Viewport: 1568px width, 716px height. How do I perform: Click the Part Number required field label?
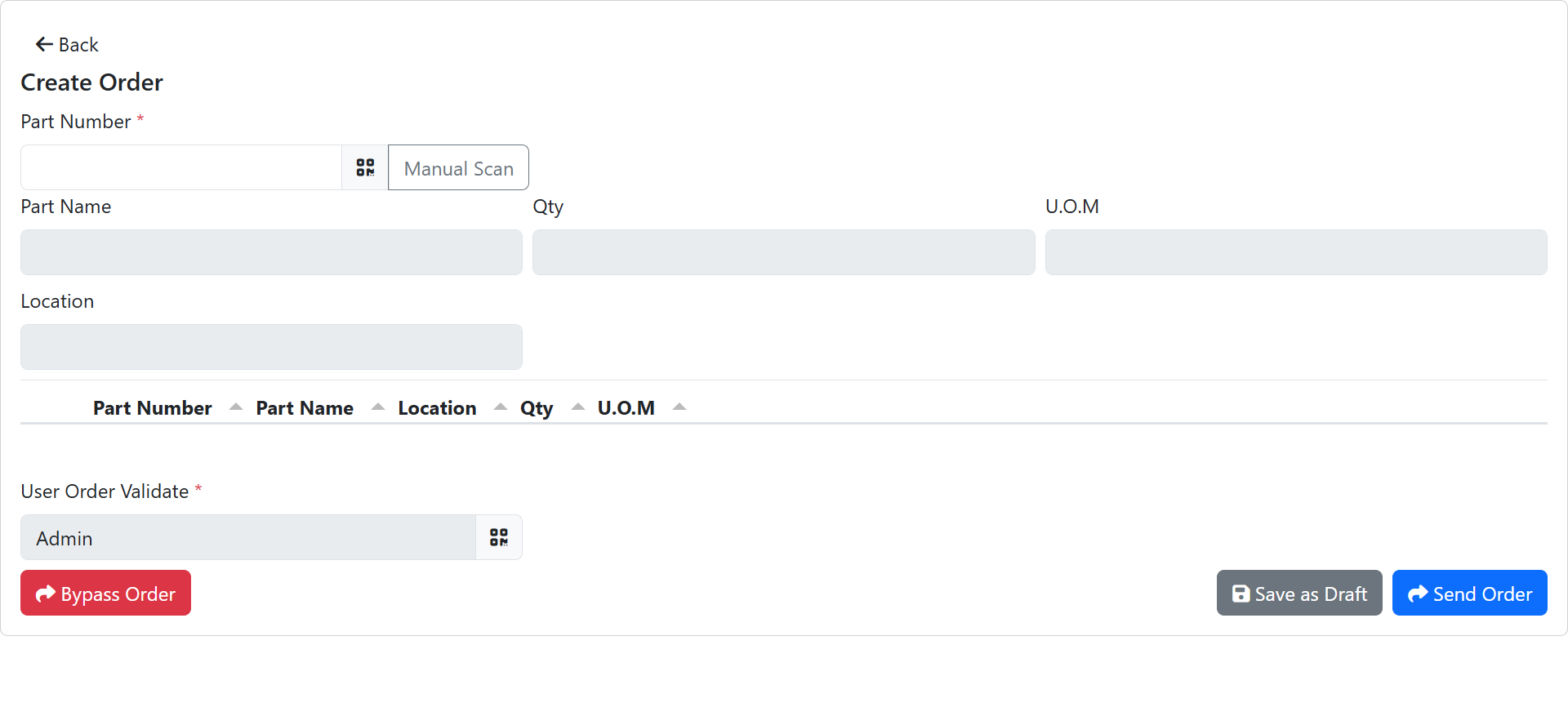point(82,122)
